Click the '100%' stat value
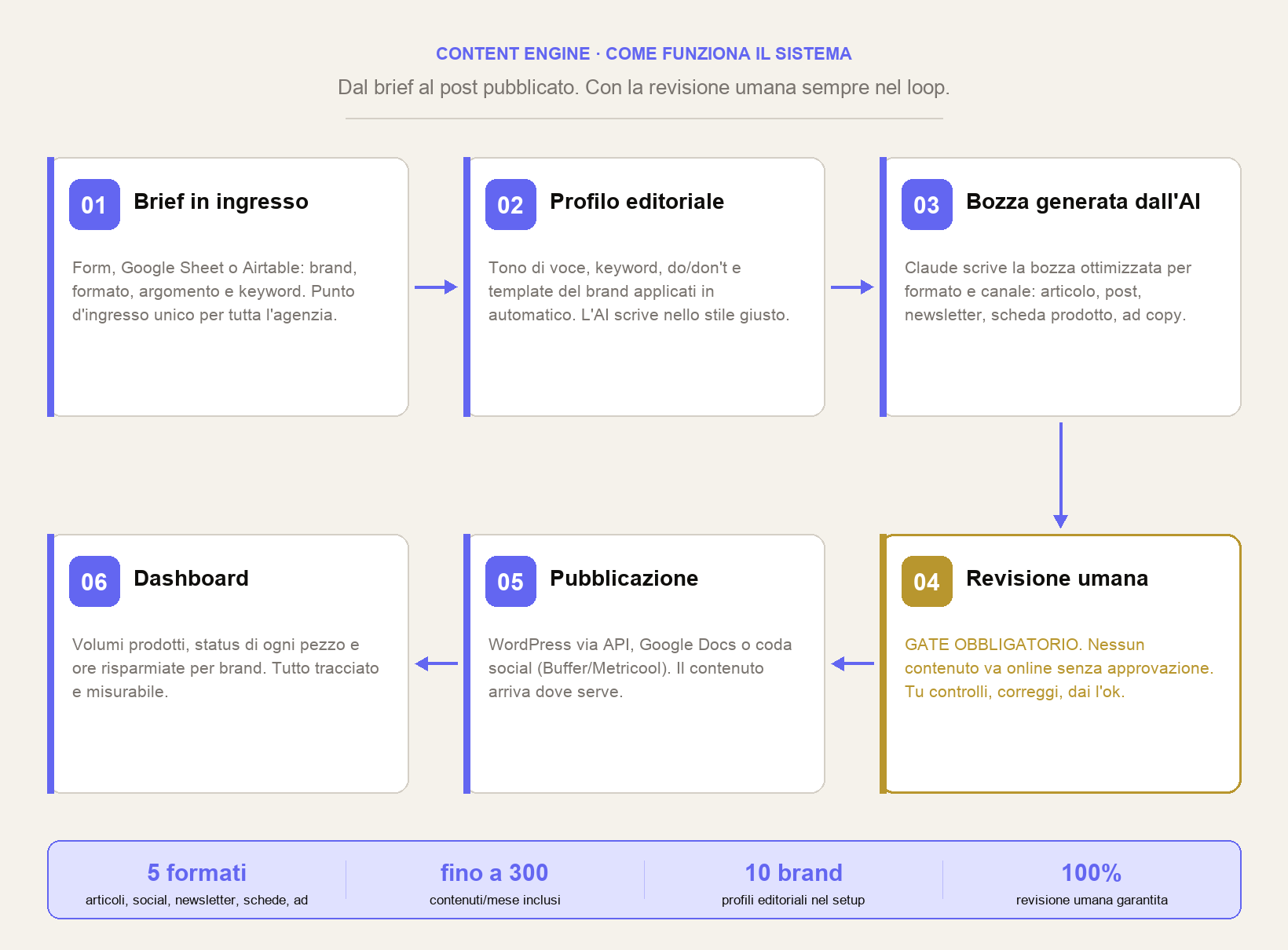Viewport: 1288px width, 950px height. (x=1092, y=873)
